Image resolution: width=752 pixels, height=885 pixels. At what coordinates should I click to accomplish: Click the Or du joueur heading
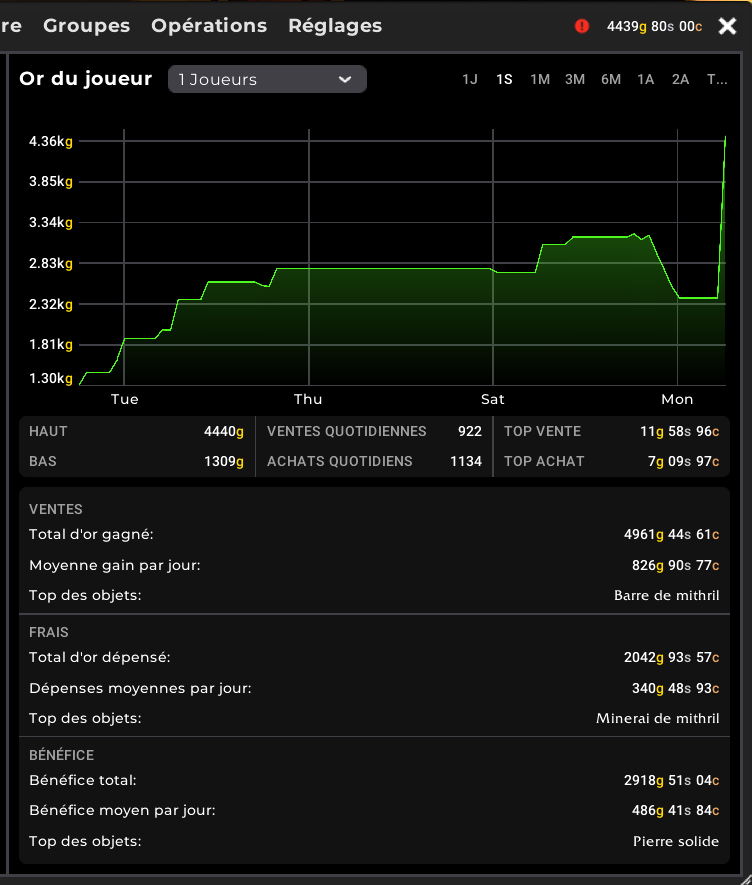point(86,78)
